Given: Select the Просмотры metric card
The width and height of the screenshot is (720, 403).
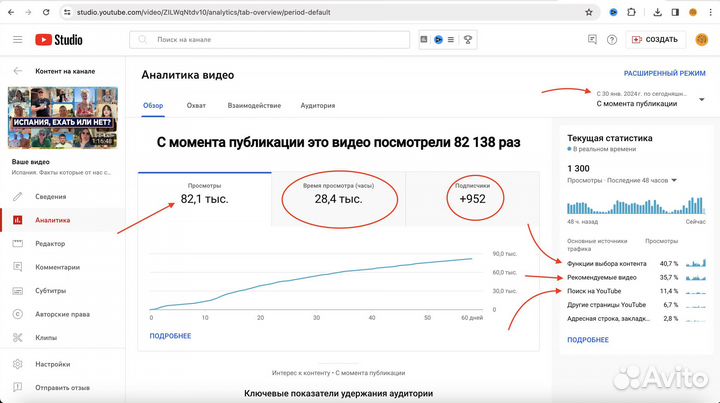Looking at the screenshot, I should click(204, 199).
